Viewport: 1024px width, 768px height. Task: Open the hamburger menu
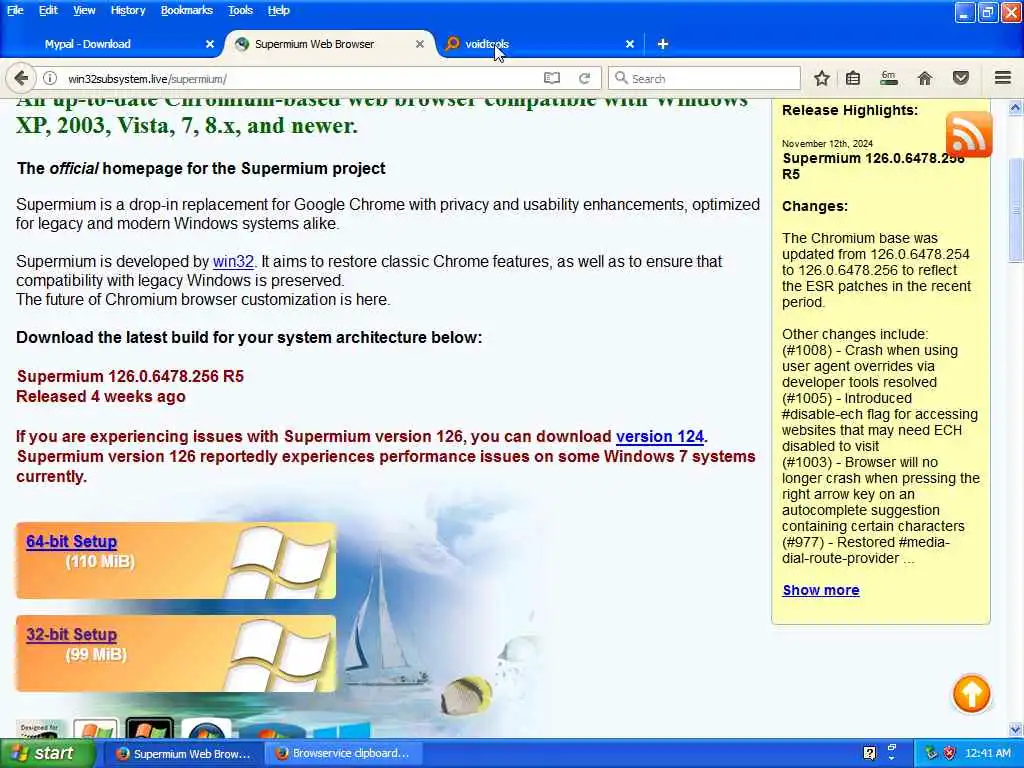[1003, 78]
